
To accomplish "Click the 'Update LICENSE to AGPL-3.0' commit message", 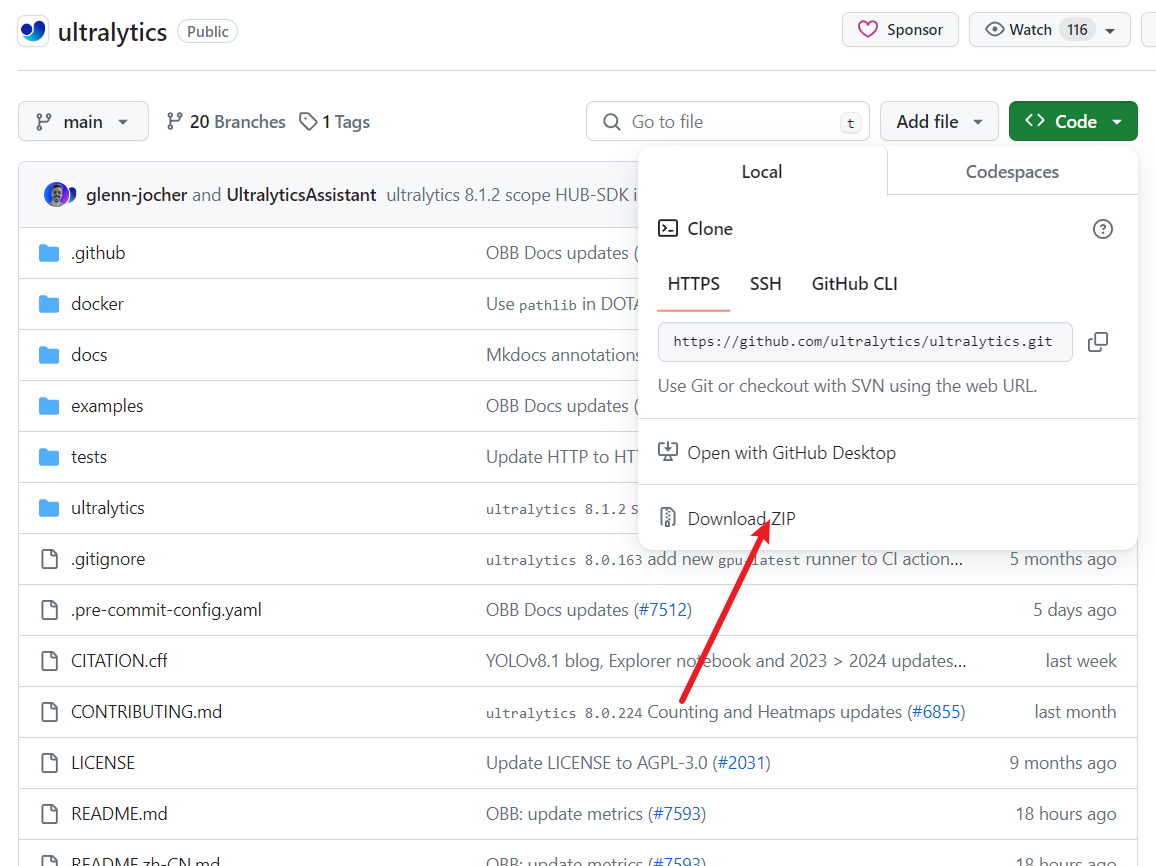I will pyautogui.click(x=596, y=763).
